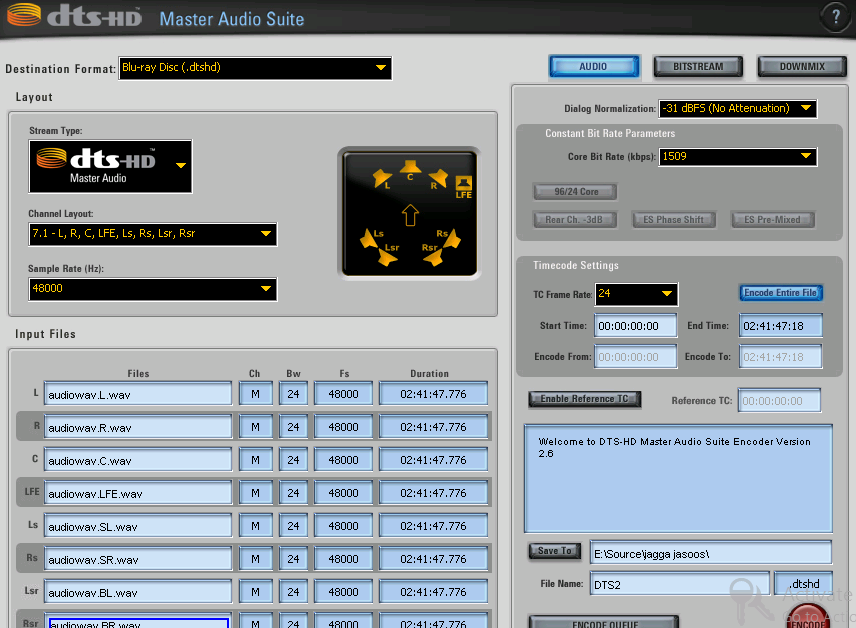Click the File Name field containing DTS2
856x628 pixels.
(x=679, y=583)
